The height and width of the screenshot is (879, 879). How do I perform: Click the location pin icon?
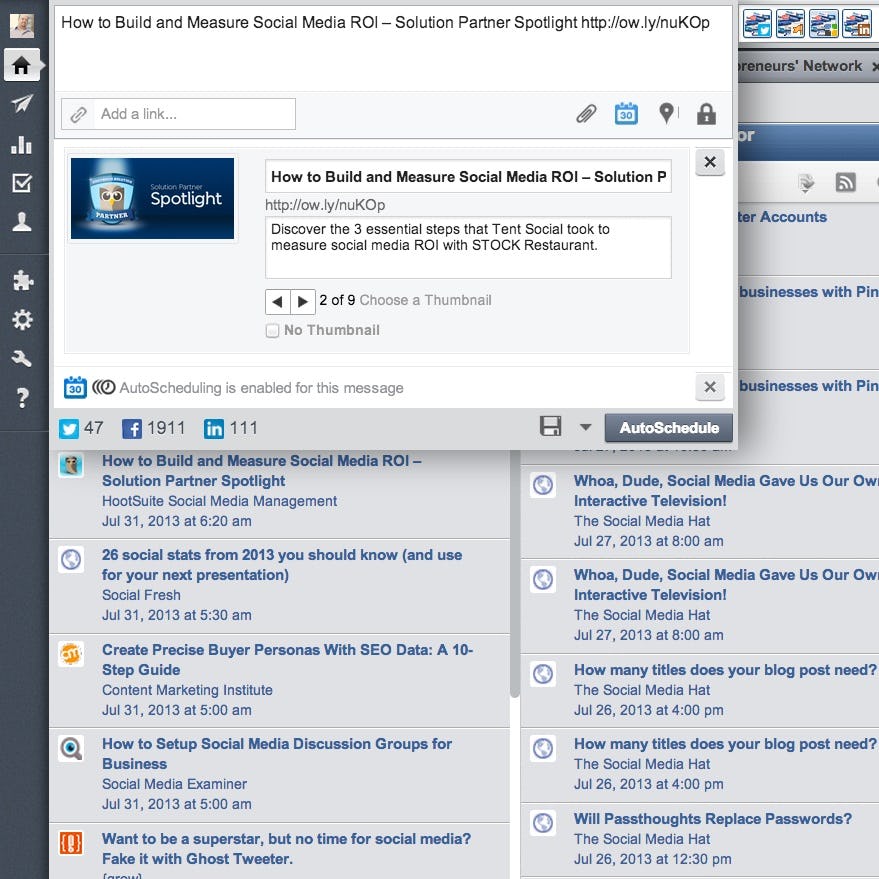tap(667, 114)
